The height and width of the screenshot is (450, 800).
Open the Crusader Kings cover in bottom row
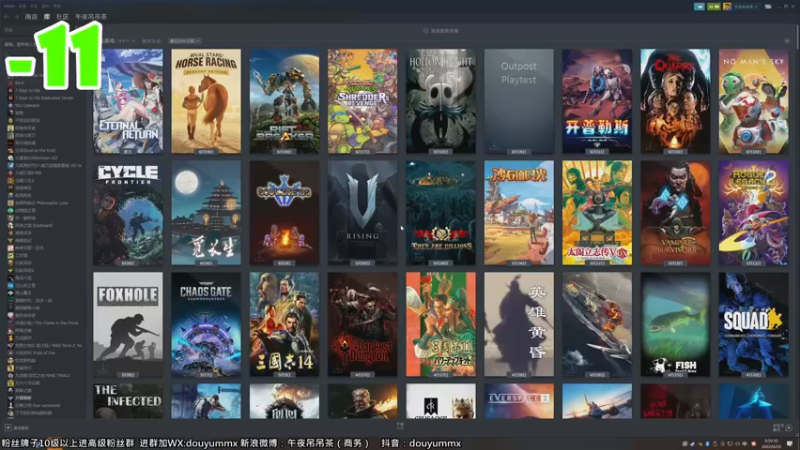click(x=441, y=401)
